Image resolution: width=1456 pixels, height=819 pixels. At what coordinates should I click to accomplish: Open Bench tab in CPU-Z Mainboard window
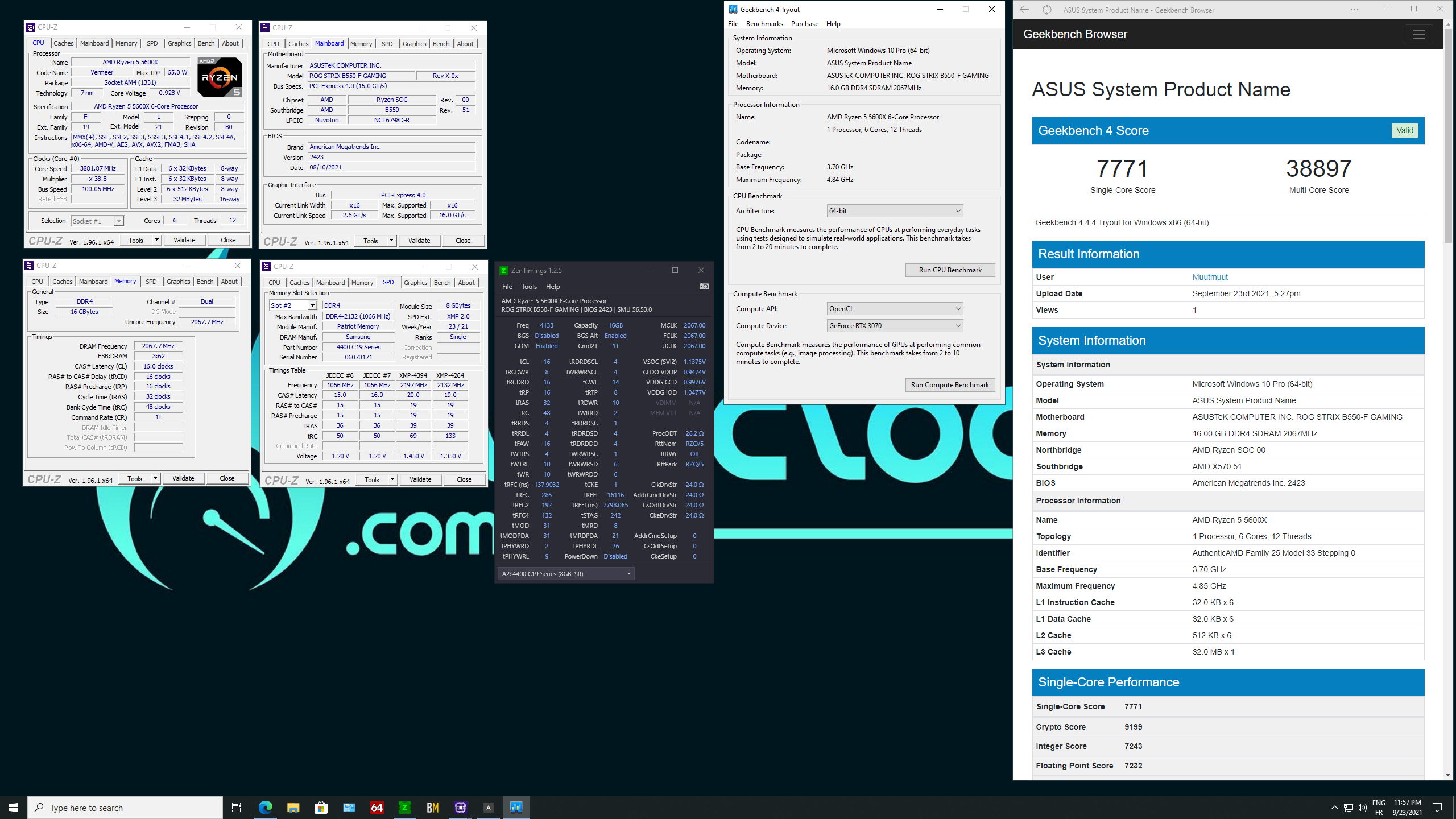click(x=441, y=44)
